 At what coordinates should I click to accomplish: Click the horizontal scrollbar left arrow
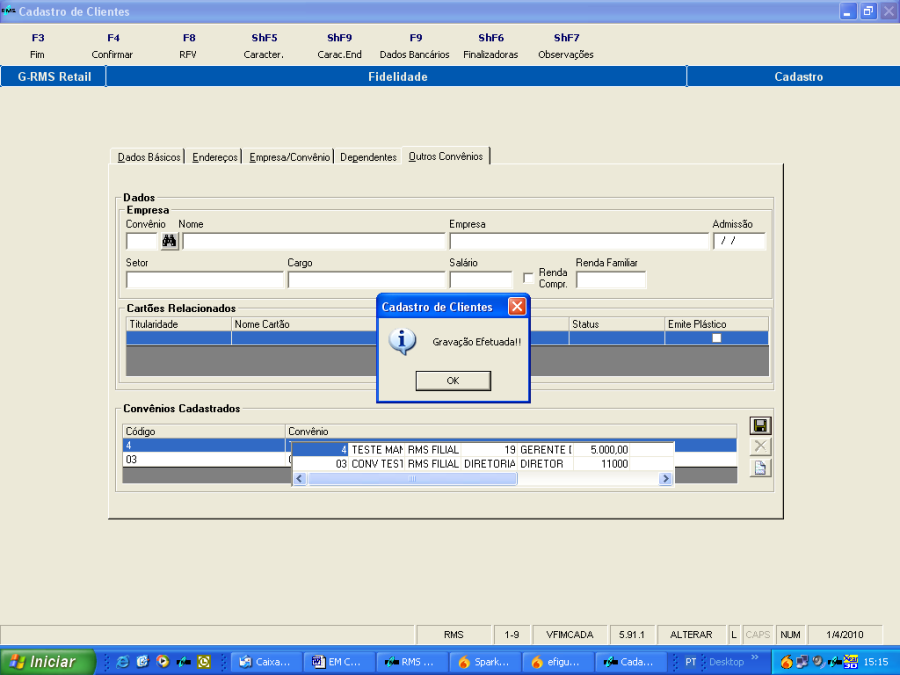300,478
